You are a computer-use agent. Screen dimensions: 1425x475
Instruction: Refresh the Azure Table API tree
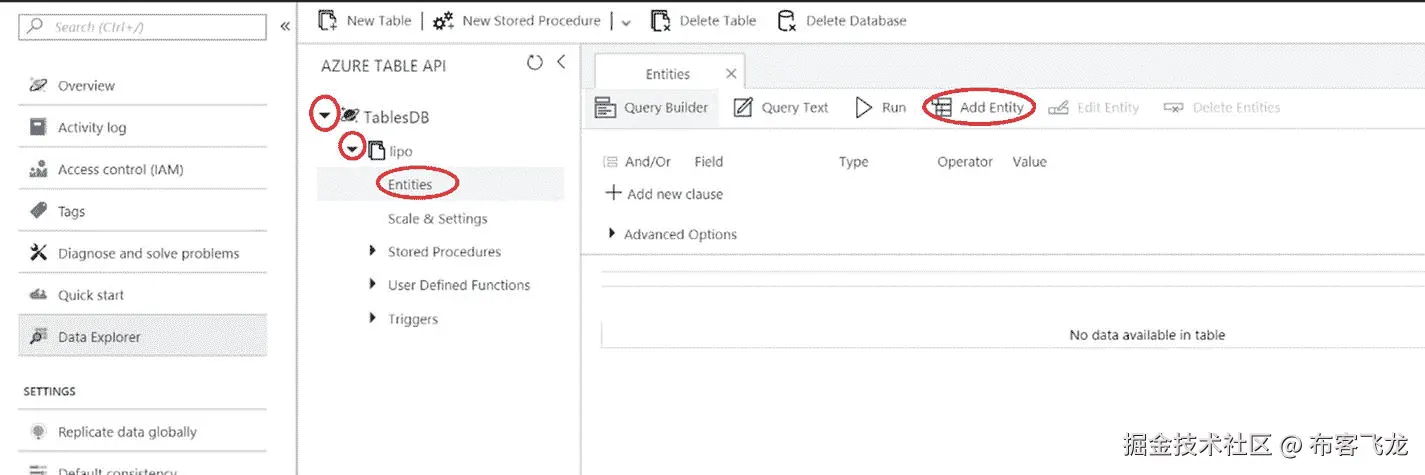coord(535,63)
